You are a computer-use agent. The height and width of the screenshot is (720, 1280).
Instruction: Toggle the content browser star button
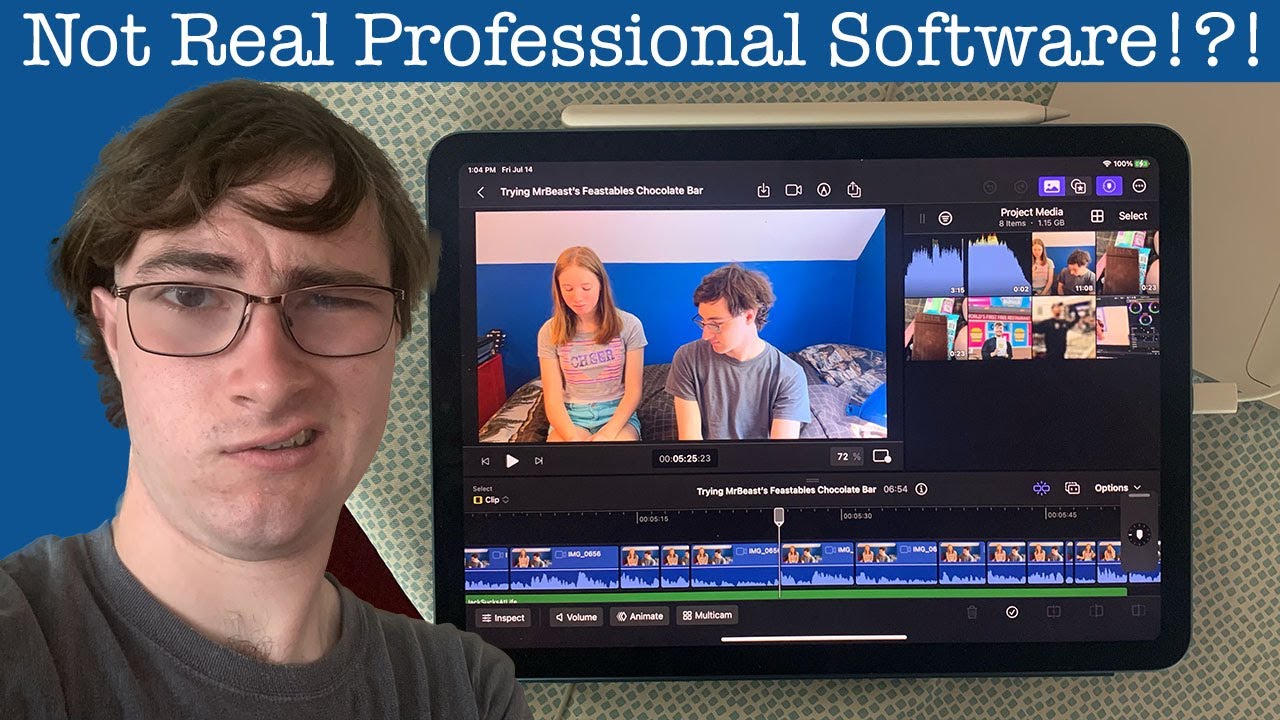coord(1079,186)
